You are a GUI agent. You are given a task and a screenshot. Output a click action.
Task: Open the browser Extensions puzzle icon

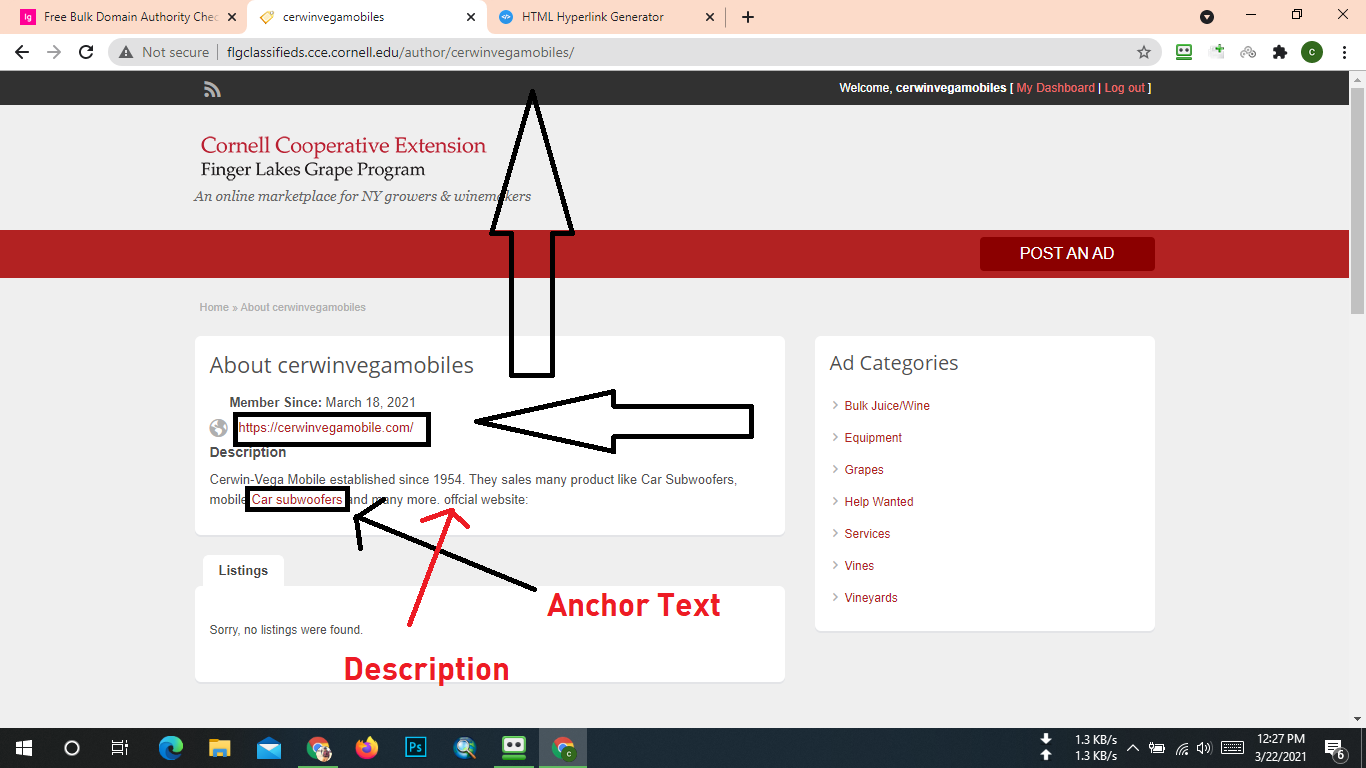(x=1279, y=52)
